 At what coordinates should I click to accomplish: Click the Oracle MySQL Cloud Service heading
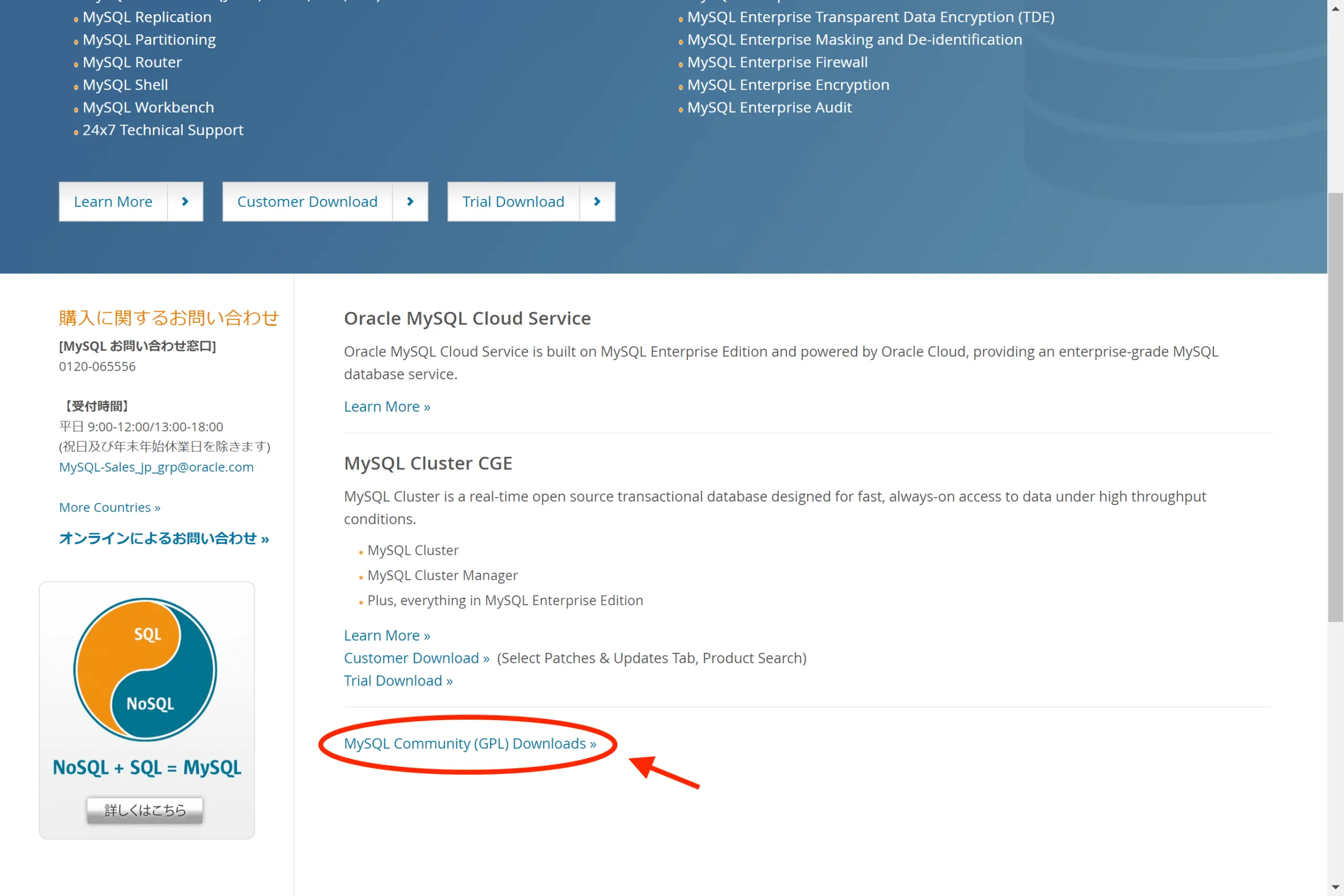(467, 318)
